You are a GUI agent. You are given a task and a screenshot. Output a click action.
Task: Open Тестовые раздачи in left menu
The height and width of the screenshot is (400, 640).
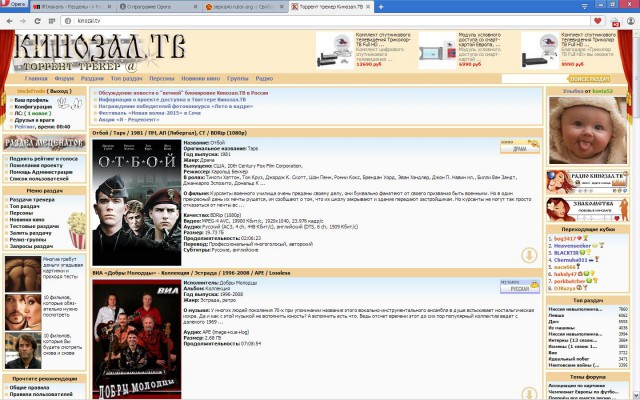(x=34, y=226)
